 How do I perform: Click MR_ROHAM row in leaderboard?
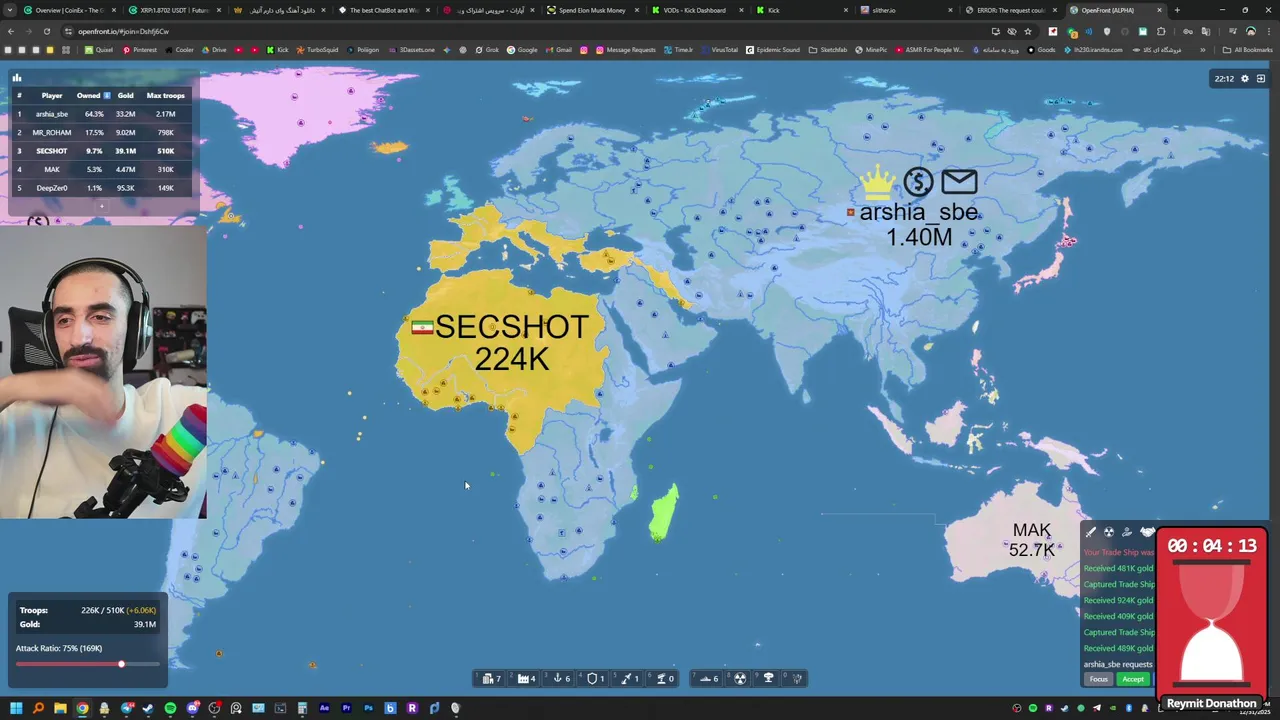pyautogui.click(x=101, y=132)
